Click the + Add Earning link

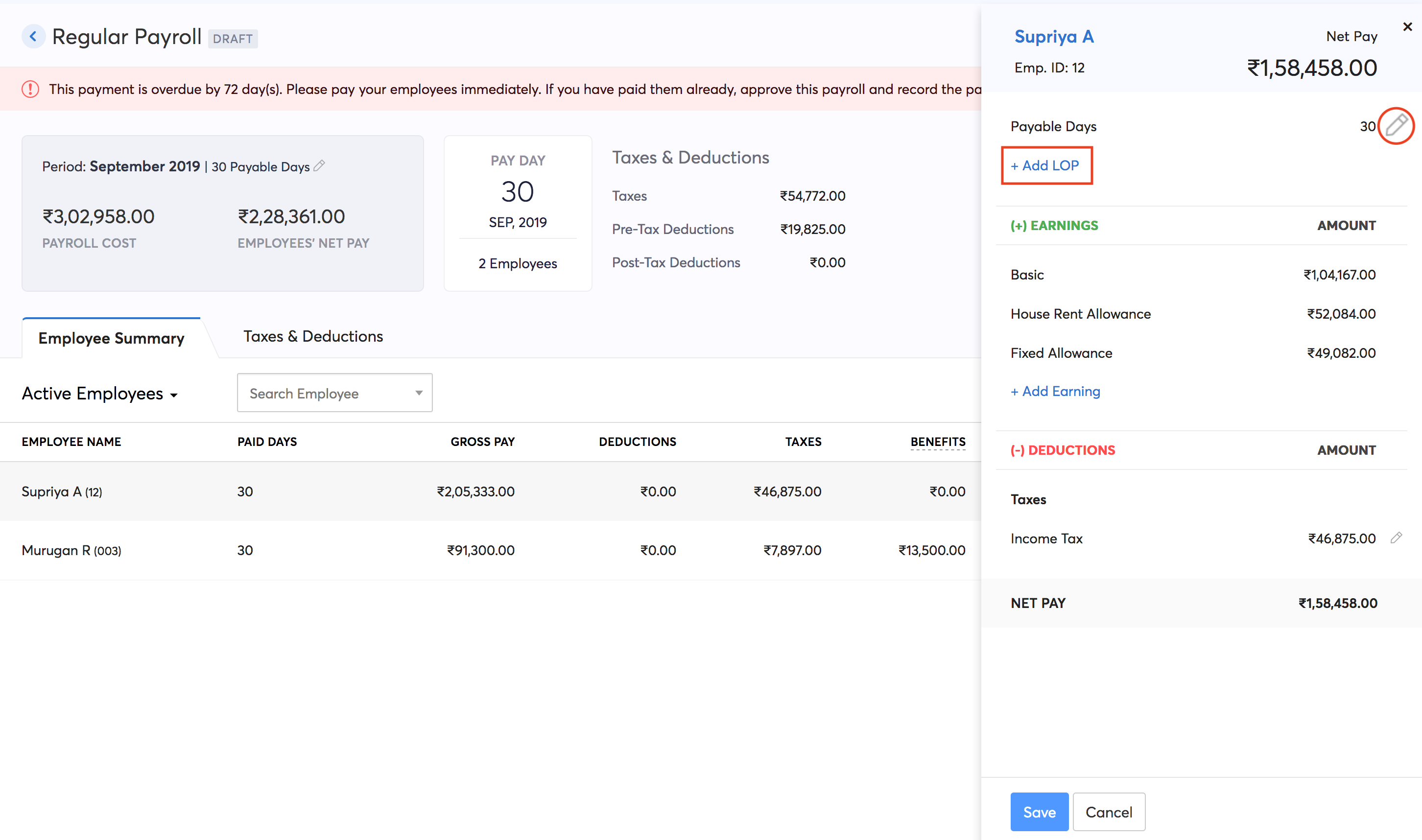pyautogui.click(x=1055, y=391)
